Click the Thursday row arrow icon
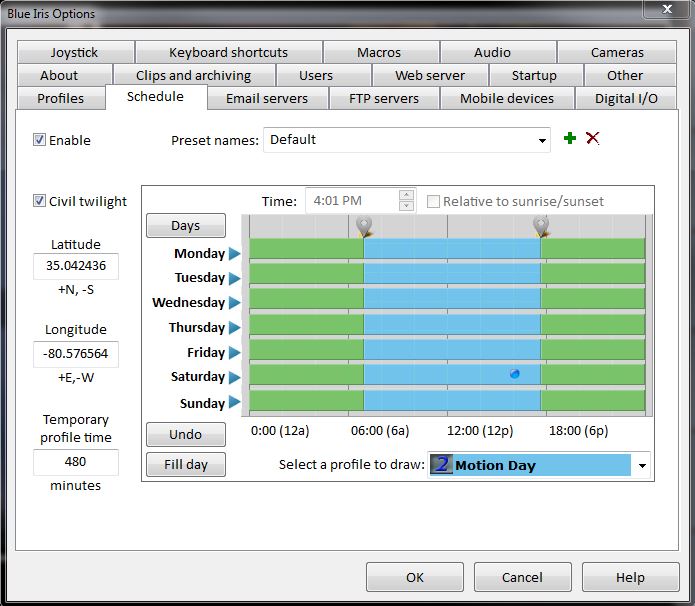 (234, 328)
